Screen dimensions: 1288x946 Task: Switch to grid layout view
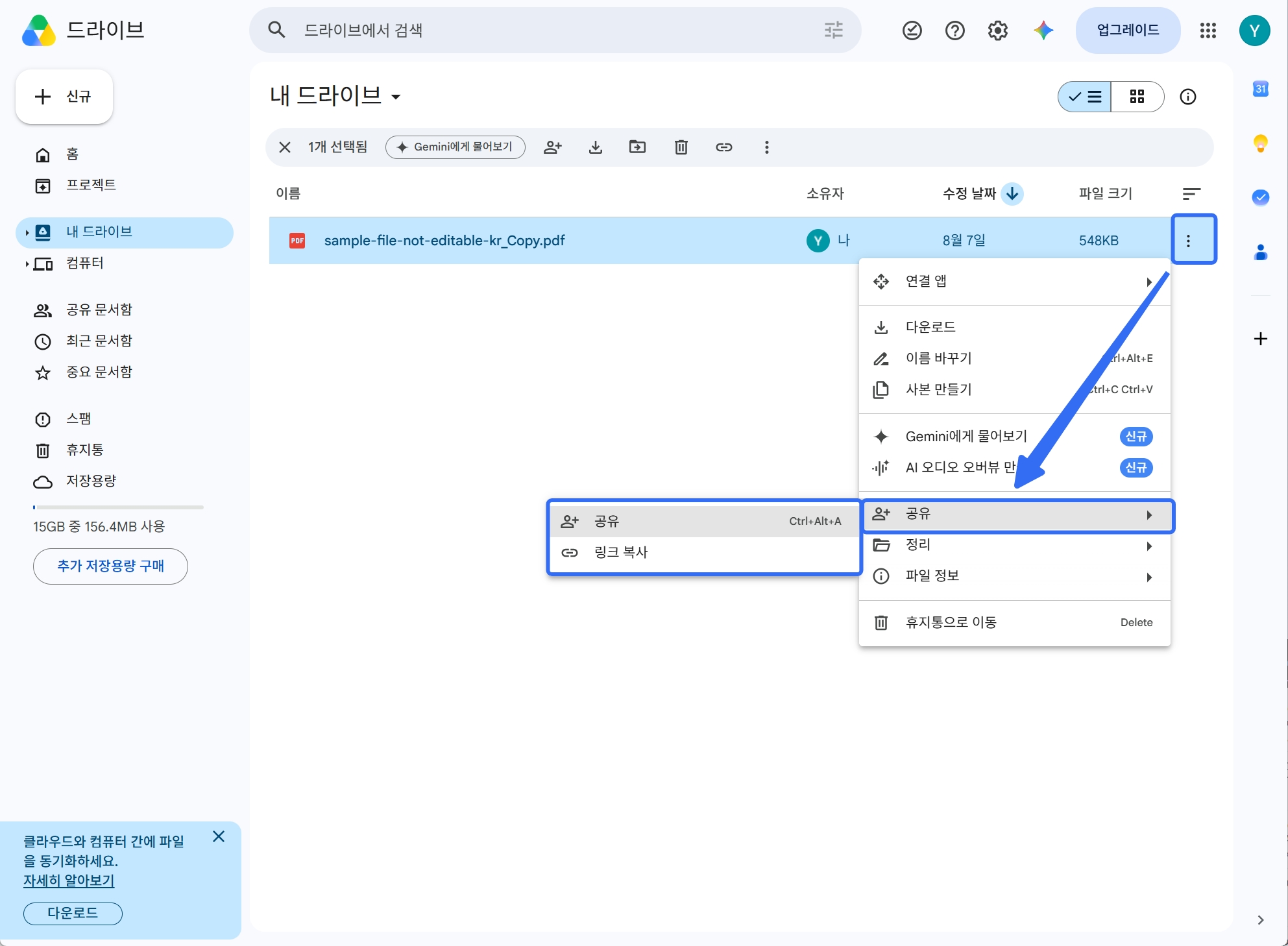(1137, 97)
